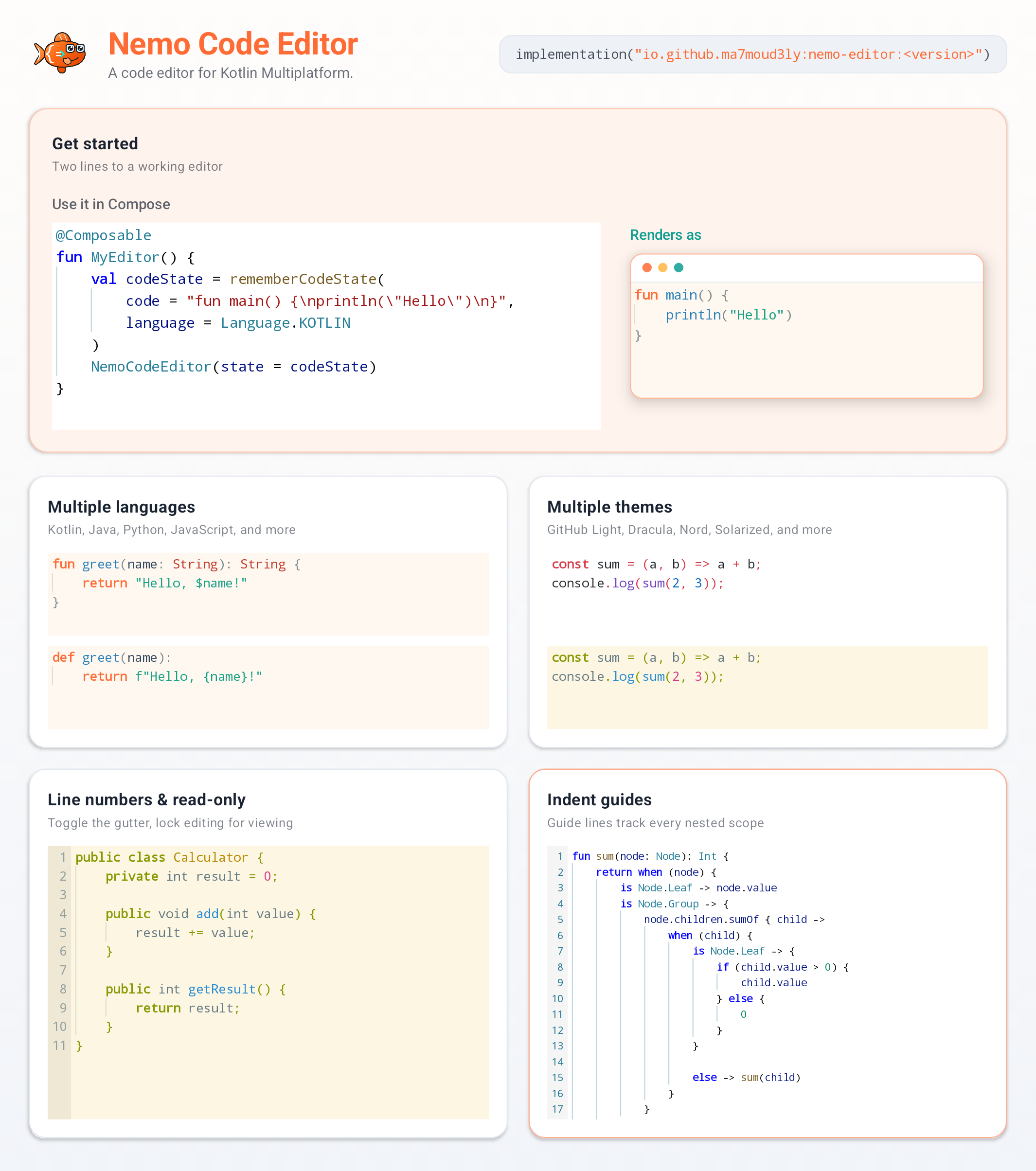Click the Get started heading
Screen dimensions: 1036x1171
tap(95, 144)
